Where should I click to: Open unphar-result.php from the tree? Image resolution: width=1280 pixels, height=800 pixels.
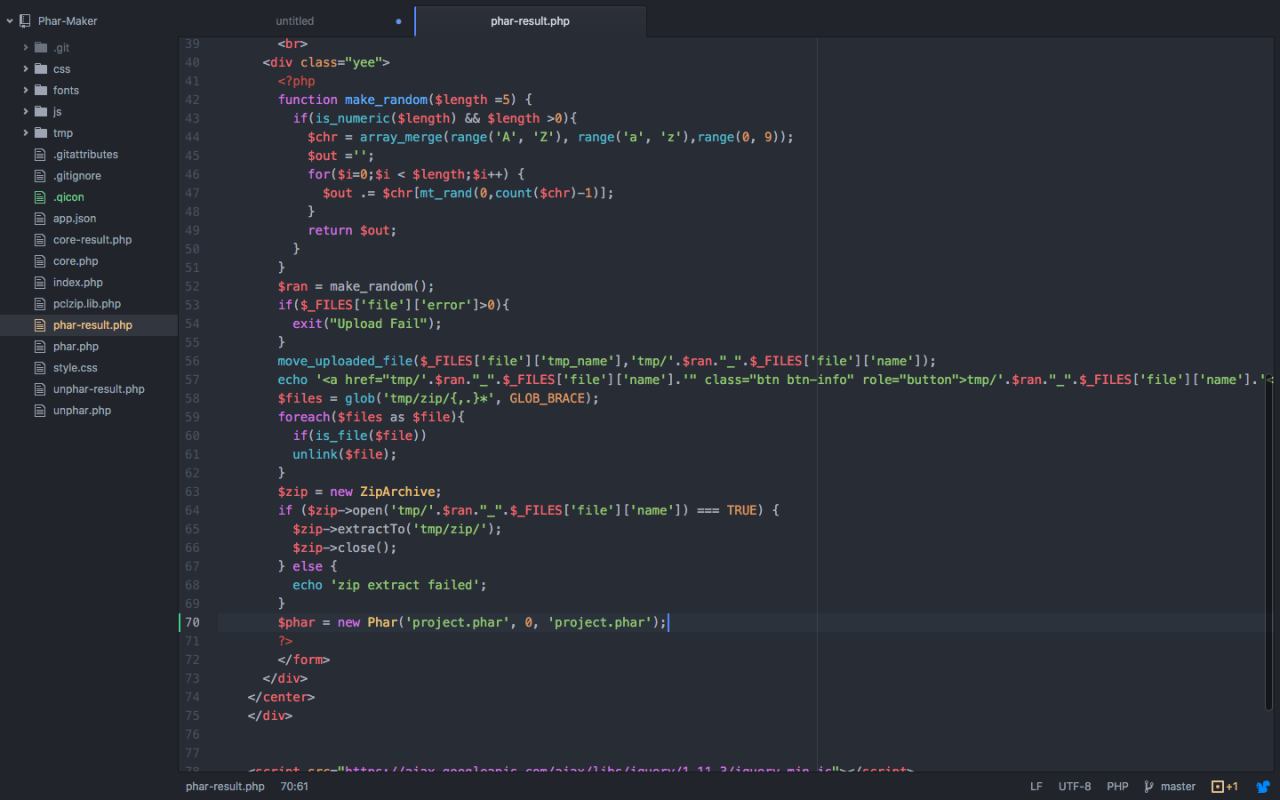pos(98,389)
